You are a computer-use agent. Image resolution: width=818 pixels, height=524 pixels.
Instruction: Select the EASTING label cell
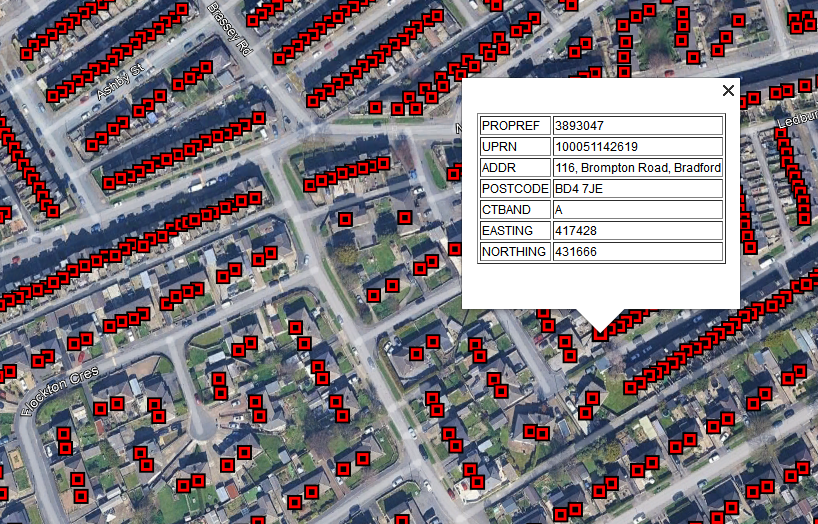click(515, 231)
